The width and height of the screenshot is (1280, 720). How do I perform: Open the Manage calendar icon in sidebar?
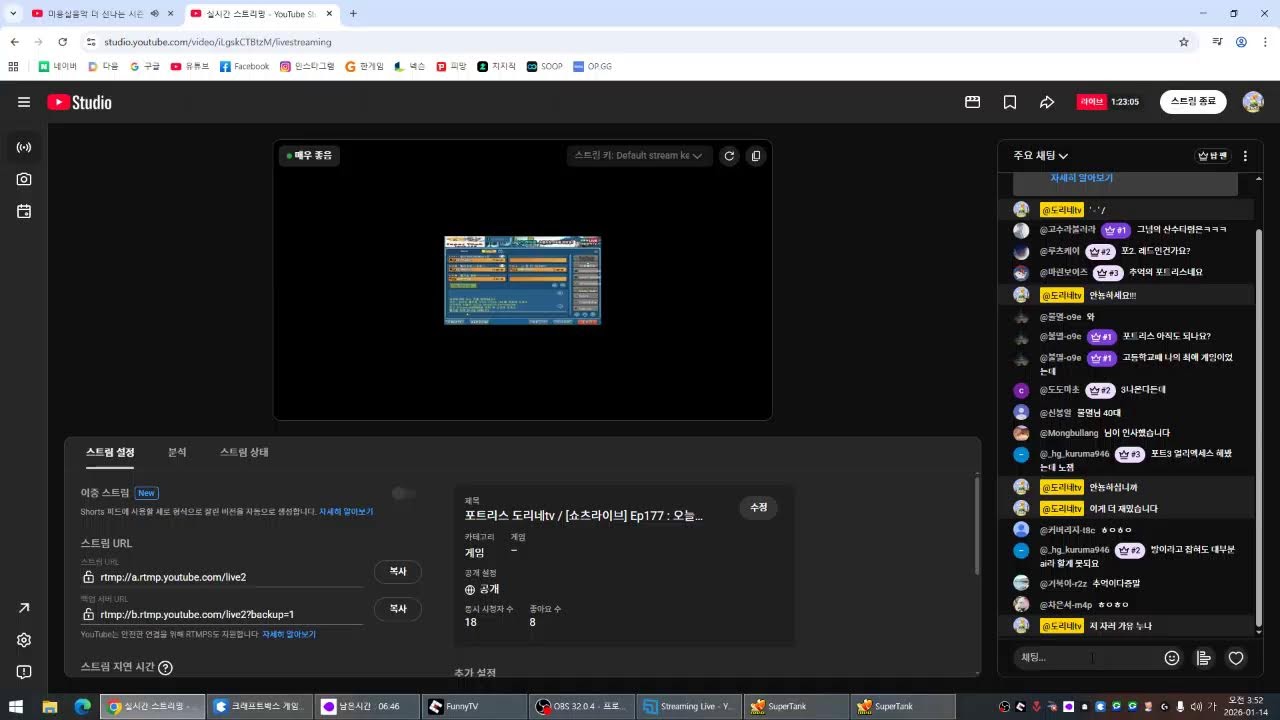[24, 211]
